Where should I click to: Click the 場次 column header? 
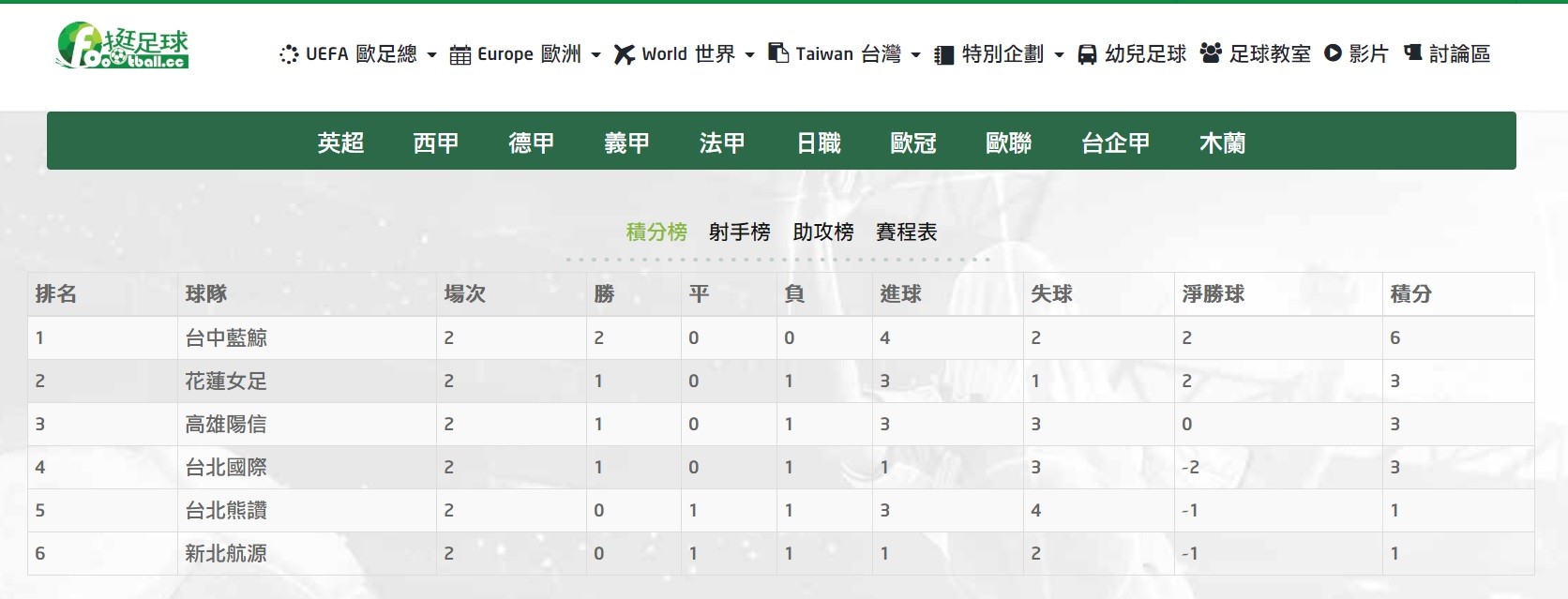click(x=465, y=293)
